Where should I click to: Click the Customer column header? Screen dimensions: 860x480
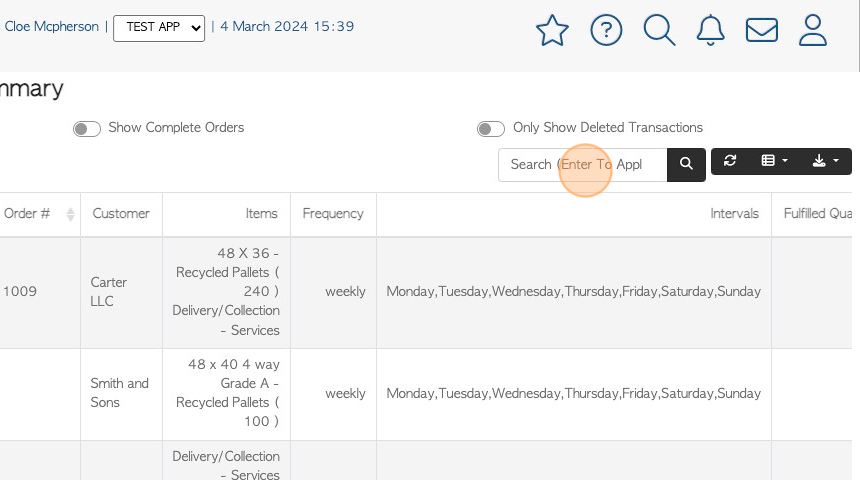pyautogui.click(x=121, y=214)
